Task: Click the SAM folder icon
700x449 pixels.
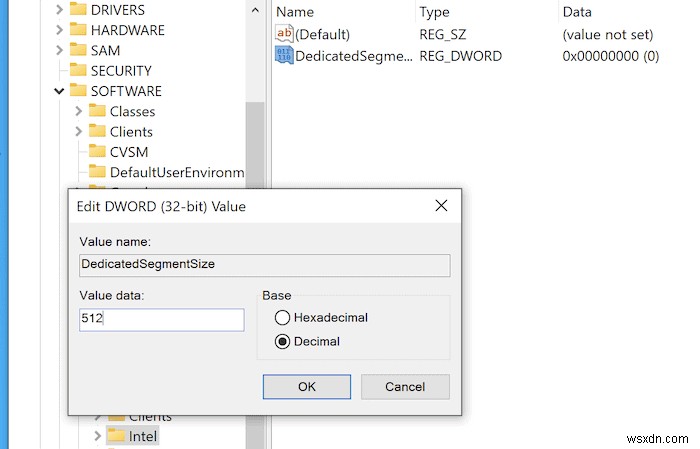Action: 78,50
